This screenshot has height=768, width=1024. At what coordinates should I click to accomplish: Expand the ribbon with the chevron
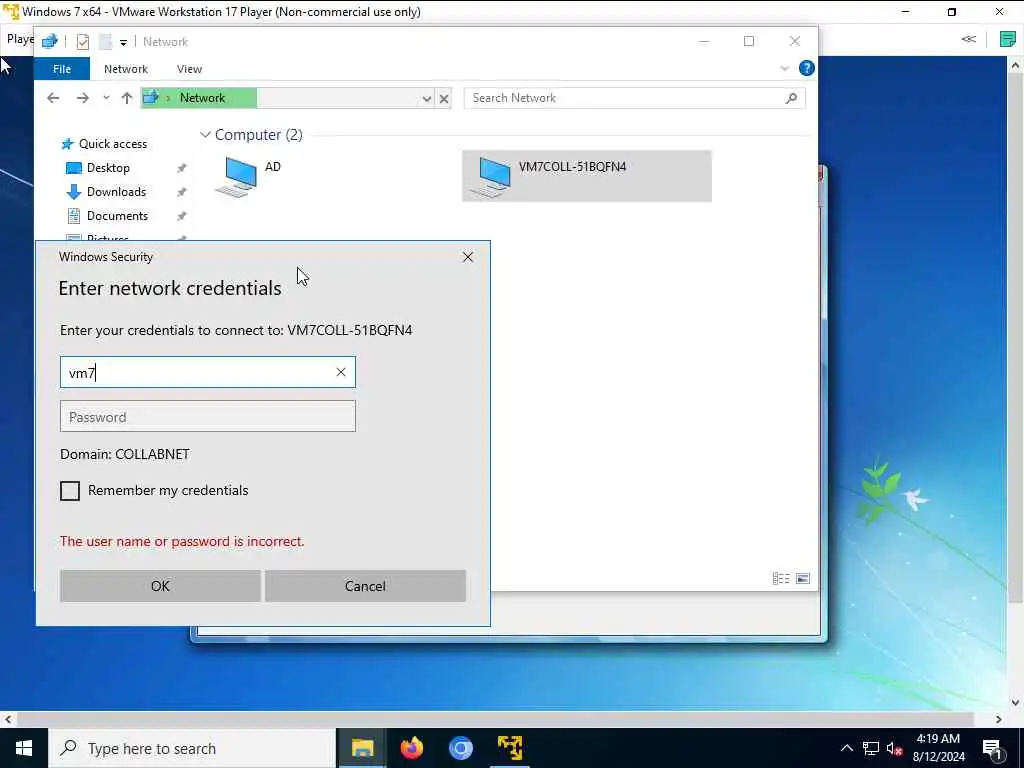784,69
